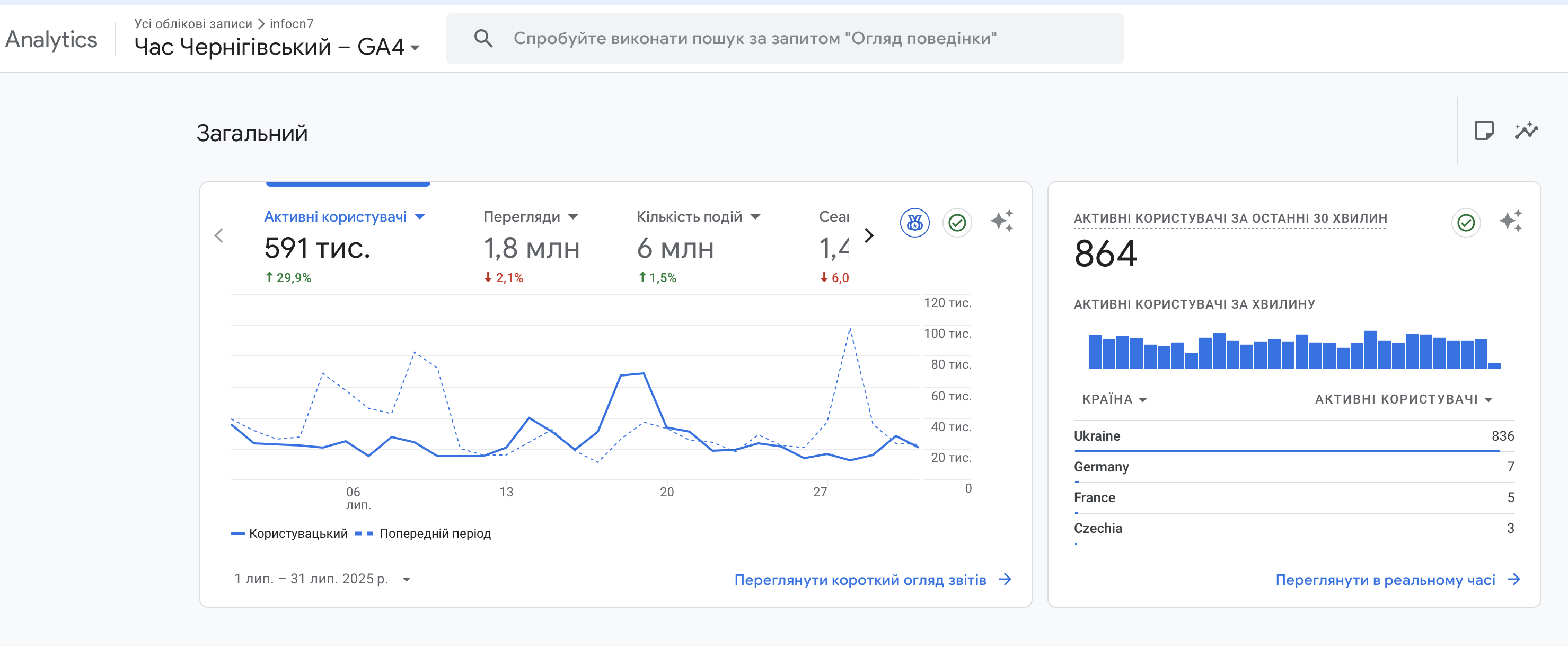Show more metrics with the right chevron

pos(869,235)
